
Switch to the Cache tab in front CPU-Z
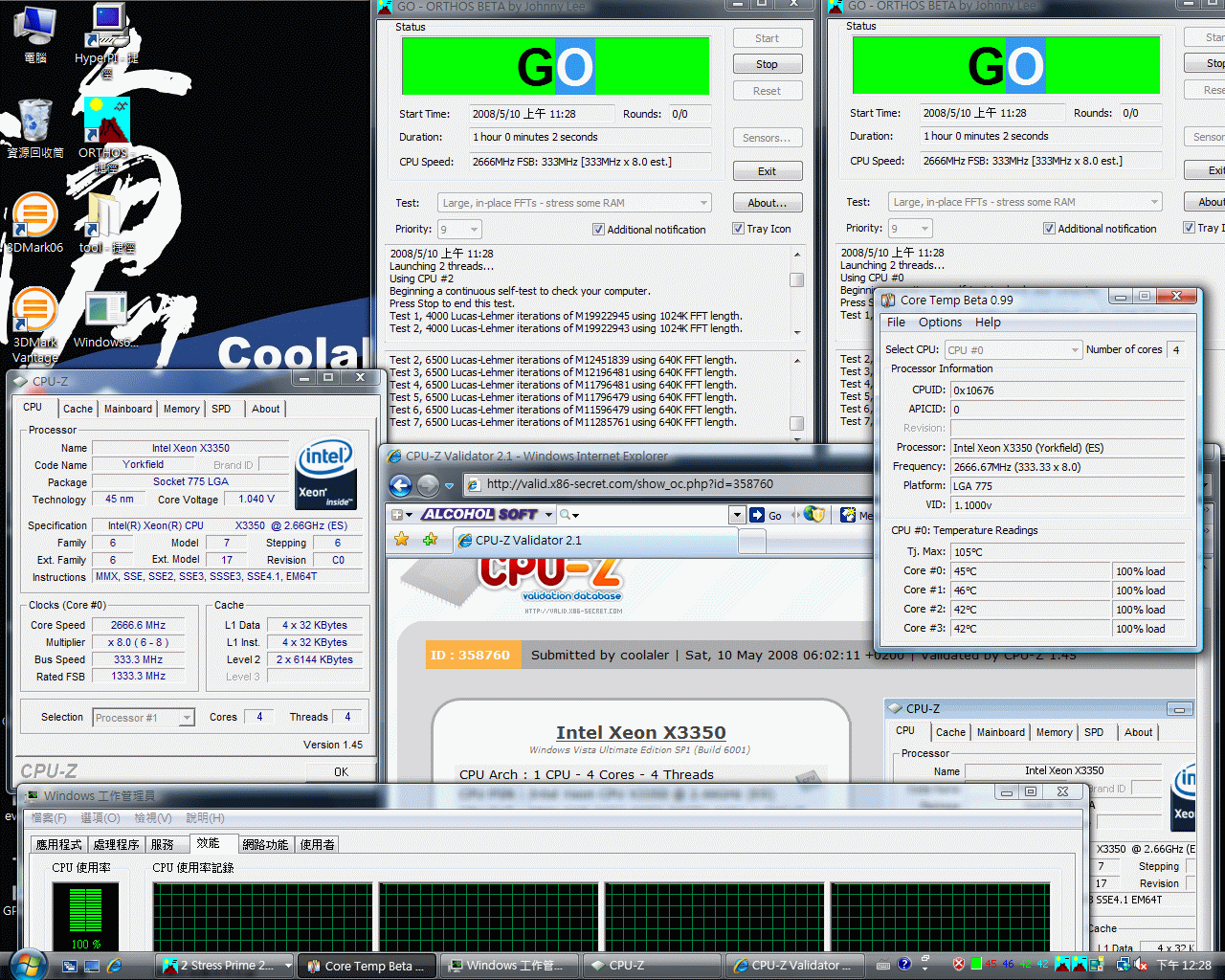[x=78, y=409]
